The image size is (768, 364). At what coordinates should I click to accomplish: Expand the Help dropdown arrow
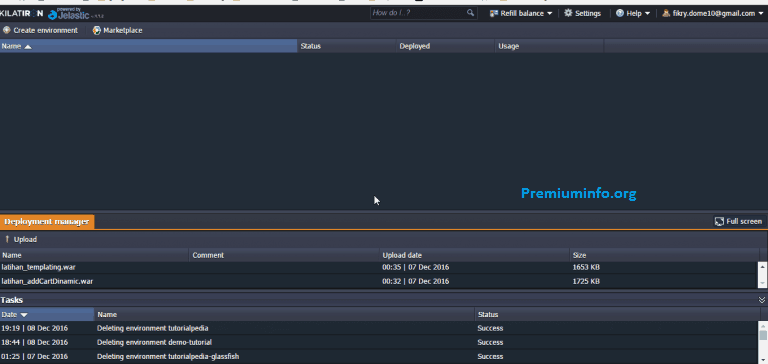647,14
